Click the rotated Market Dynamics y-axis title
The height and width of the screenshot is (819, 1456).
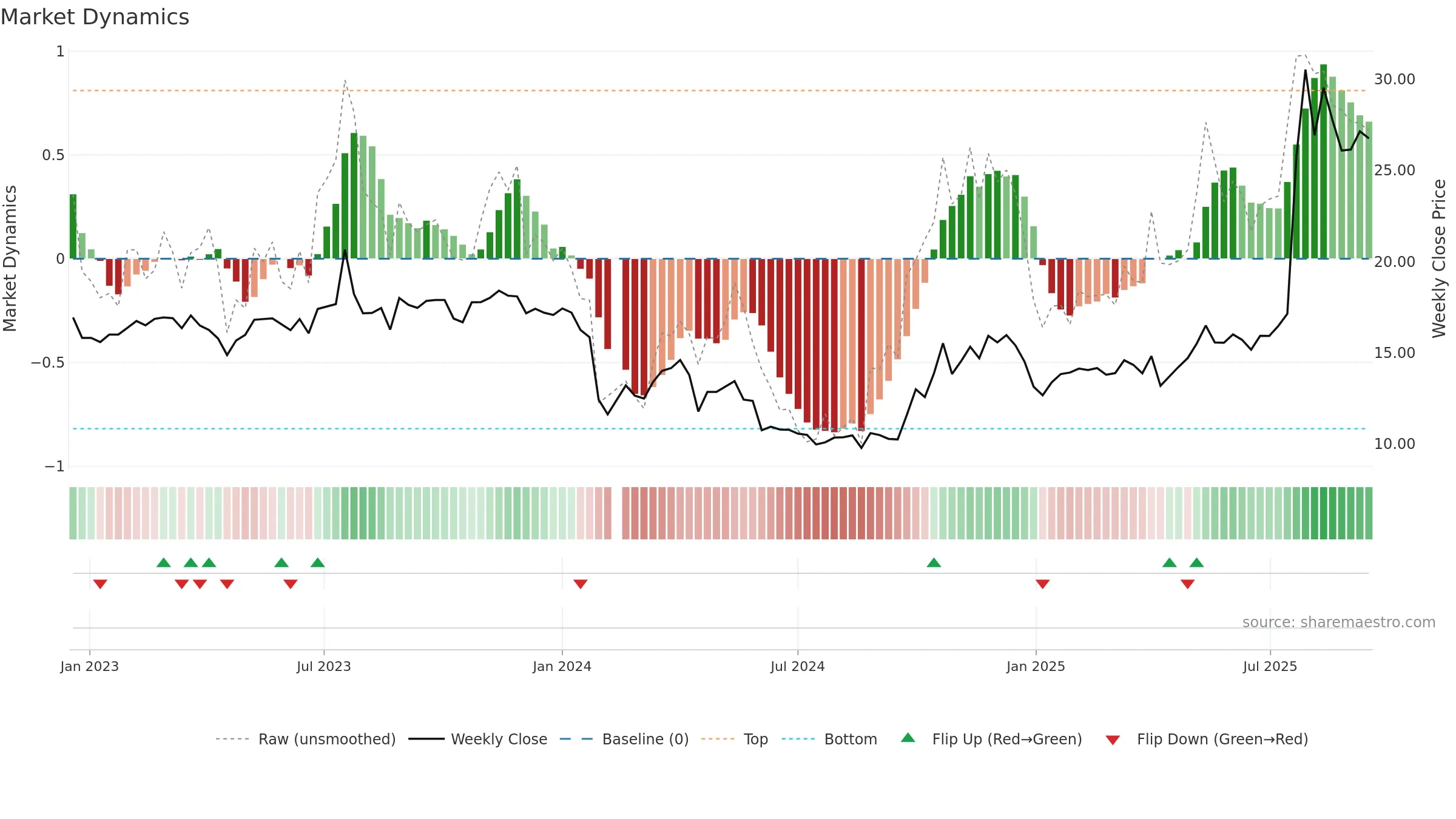point(10,258)
